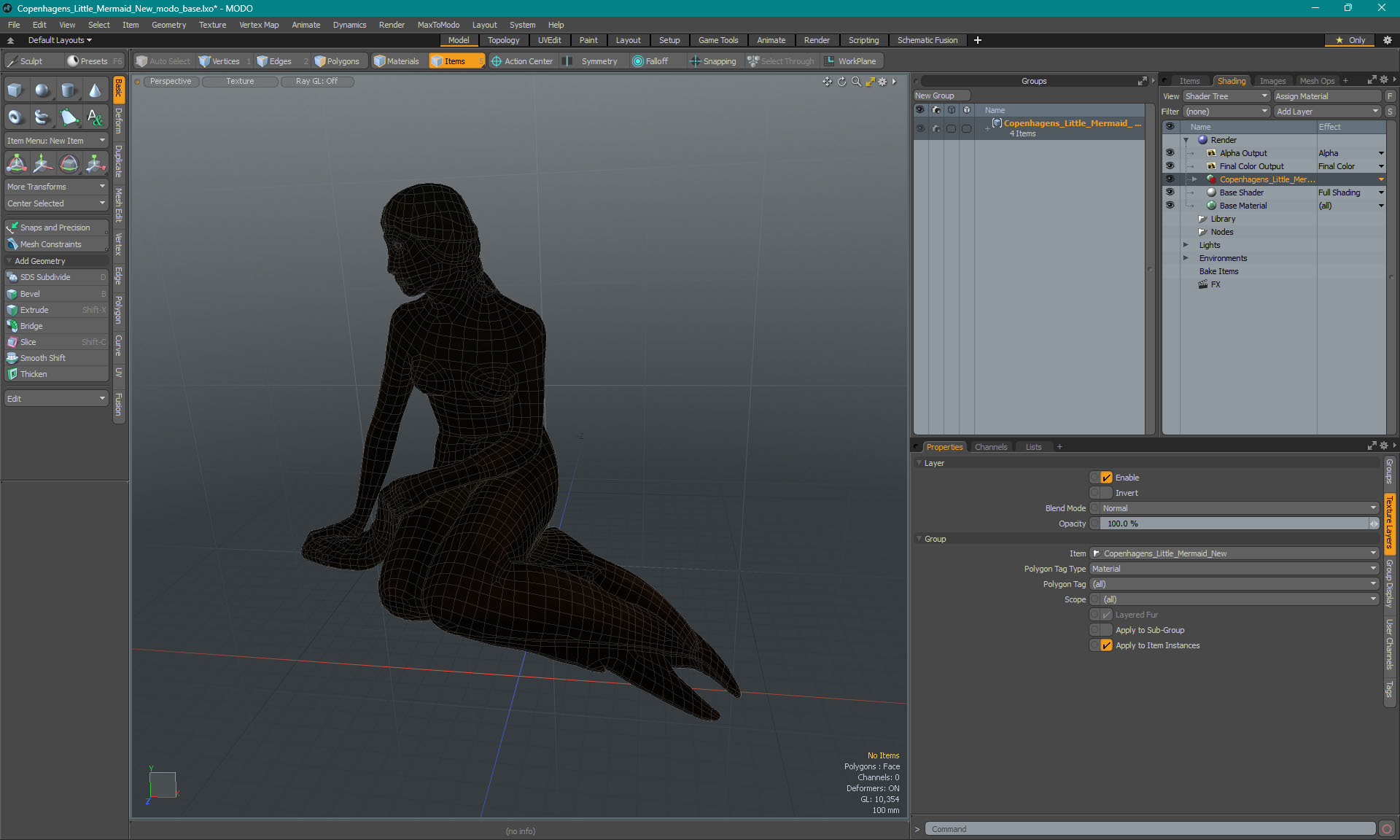Click the viewport pan move icon
Image resolution: width=1400 pixels, height=840 pixels.
pos(827,82)
